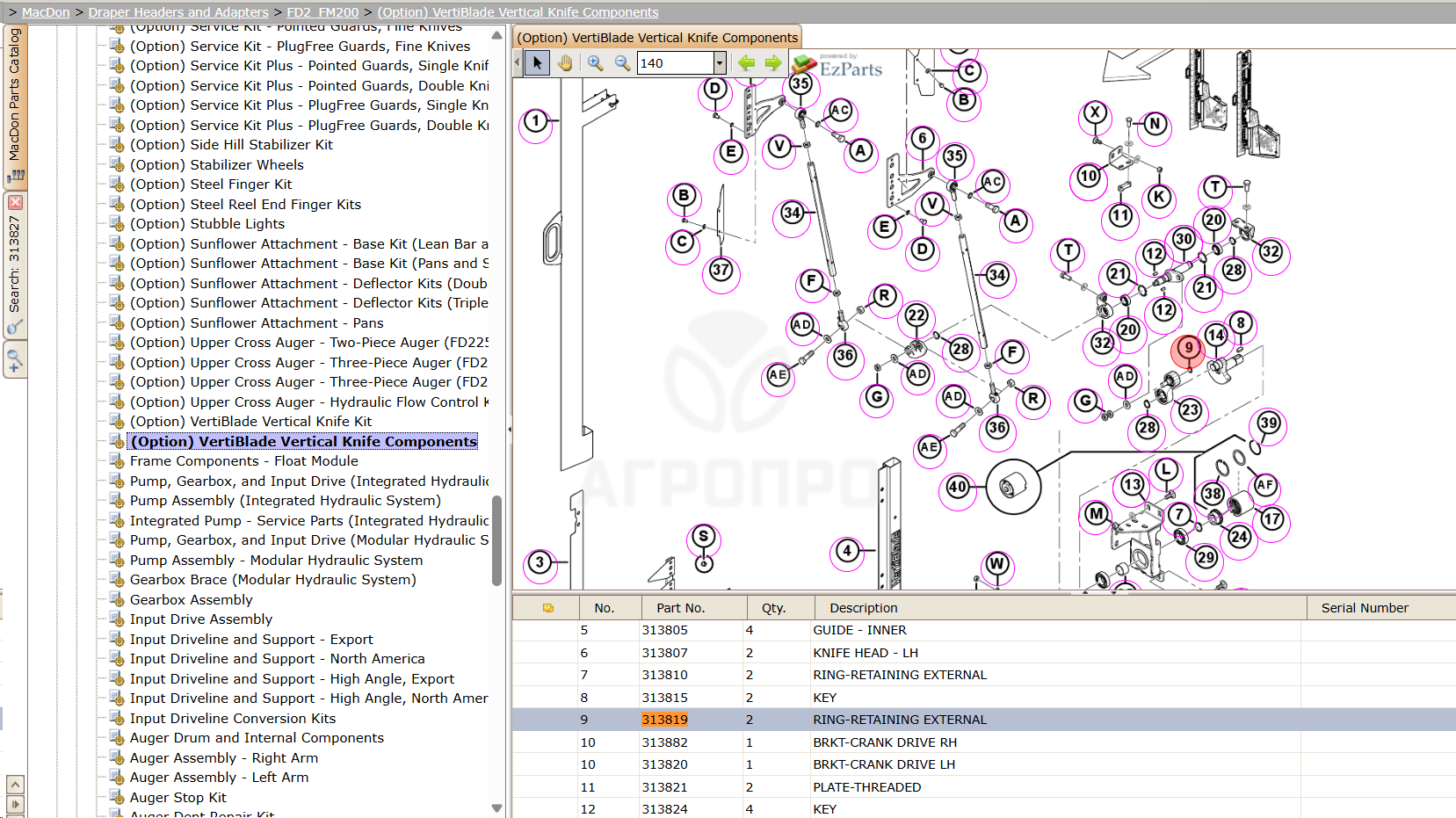Click the zoom in magnifier
Viewport: 1456px width, 818px height.
pos(596,63)
